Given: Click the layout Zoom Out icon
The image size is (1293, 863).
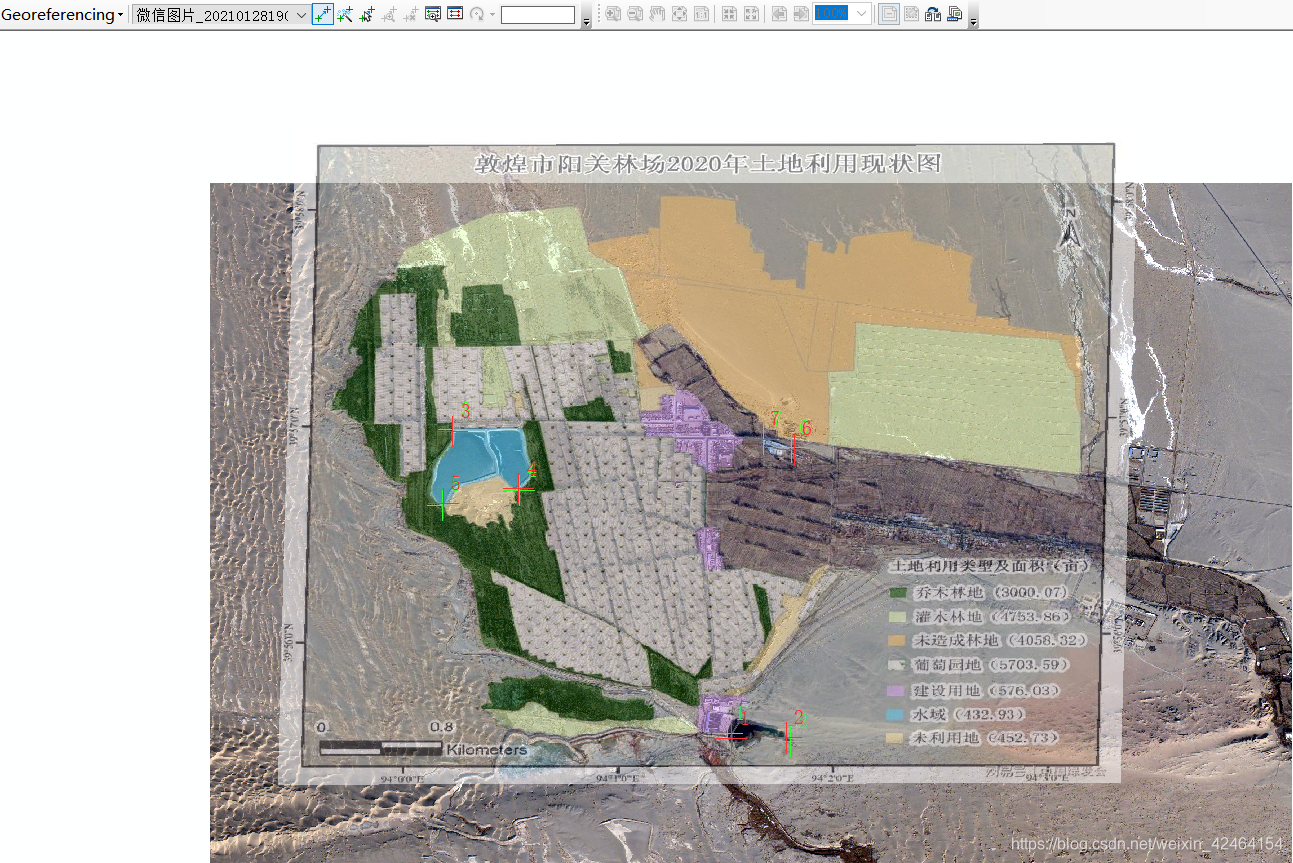Looking at the screenshot, I should (635, 14).
